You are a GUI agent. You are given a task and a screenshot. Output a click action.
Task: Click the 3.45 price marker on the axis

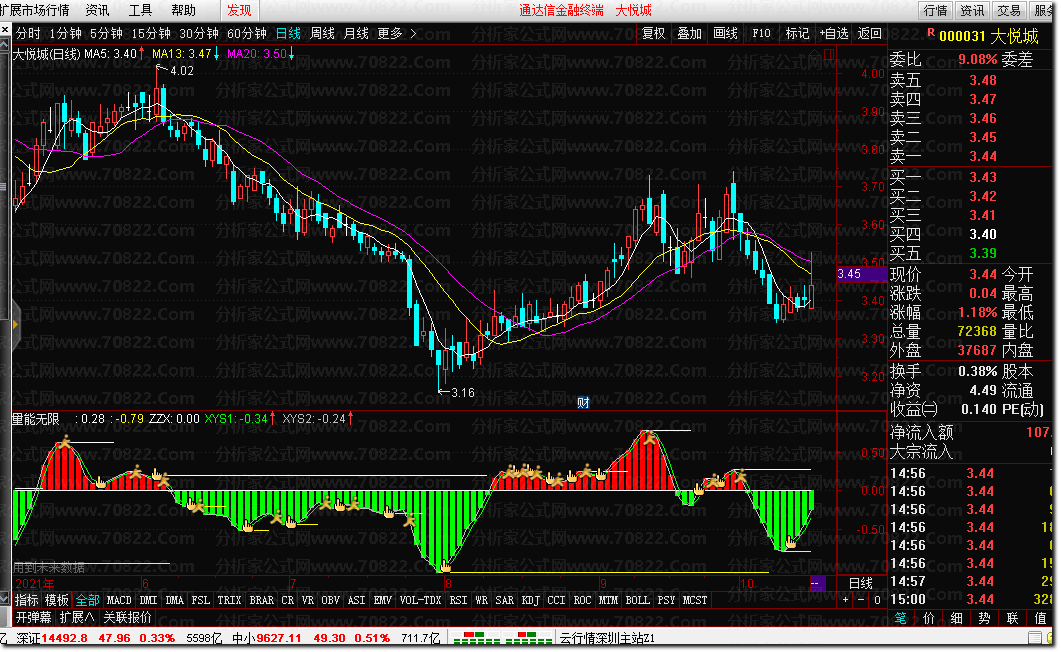(861, 274)
